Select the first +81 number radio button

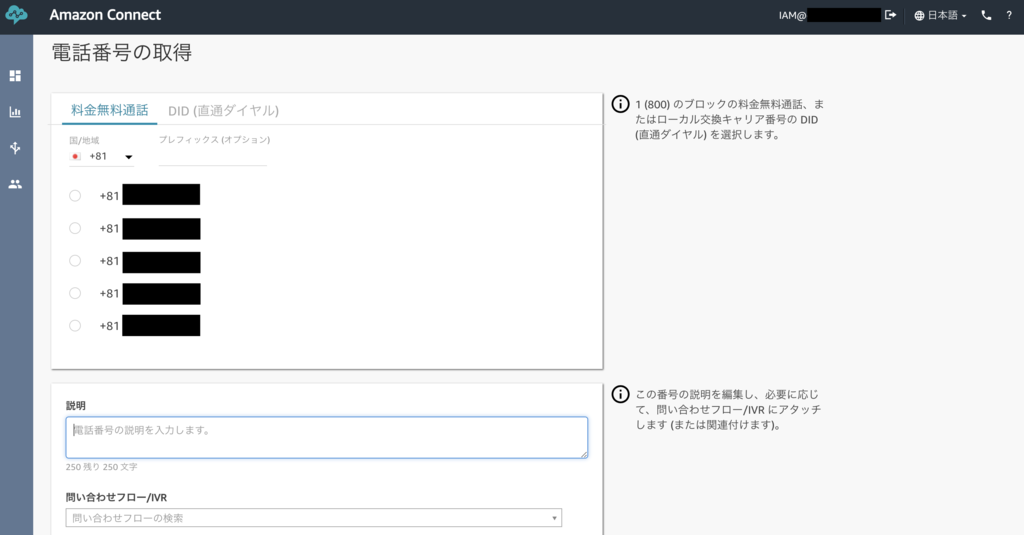[75, 195]
